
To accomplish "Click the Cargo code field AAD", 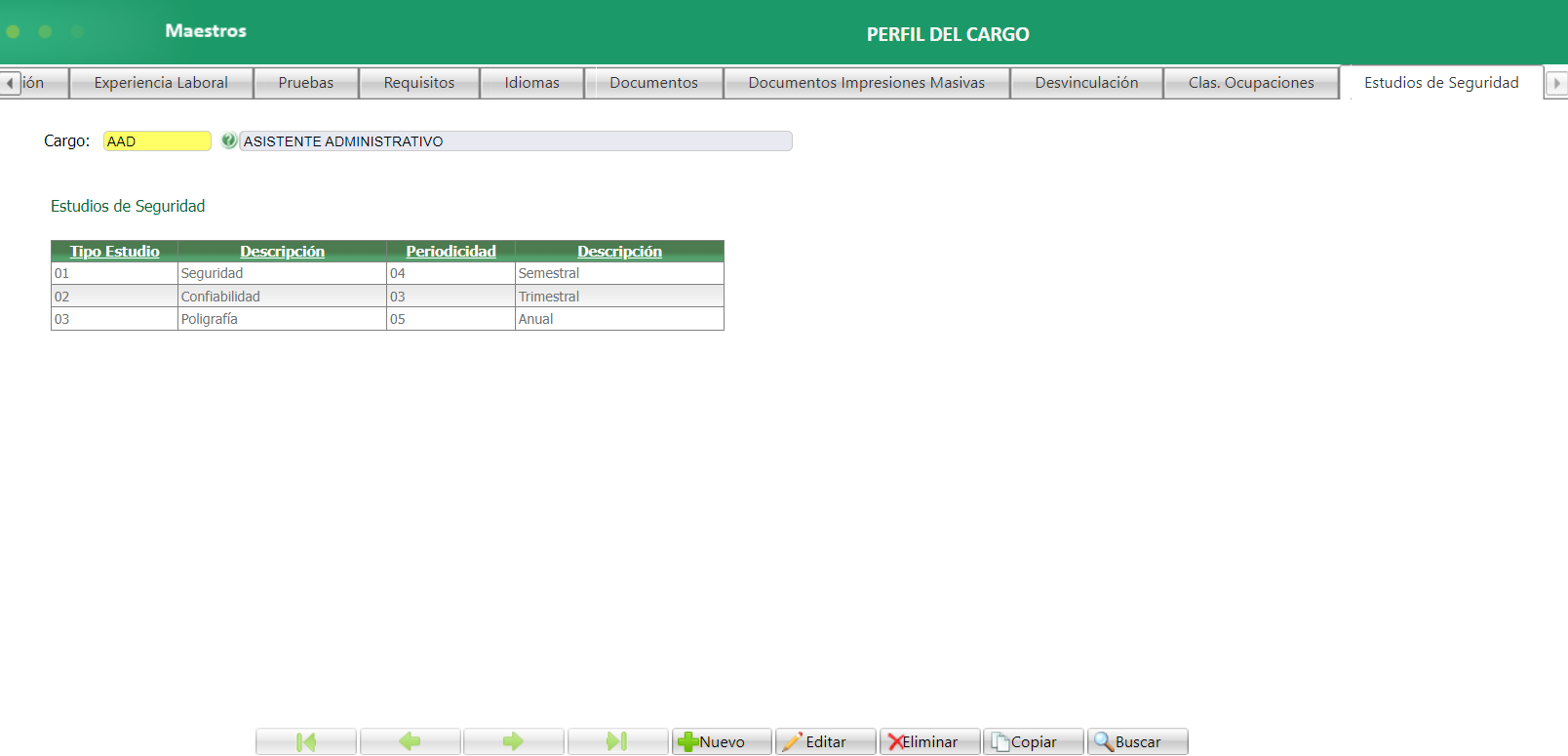I will (x=157, y=141).
